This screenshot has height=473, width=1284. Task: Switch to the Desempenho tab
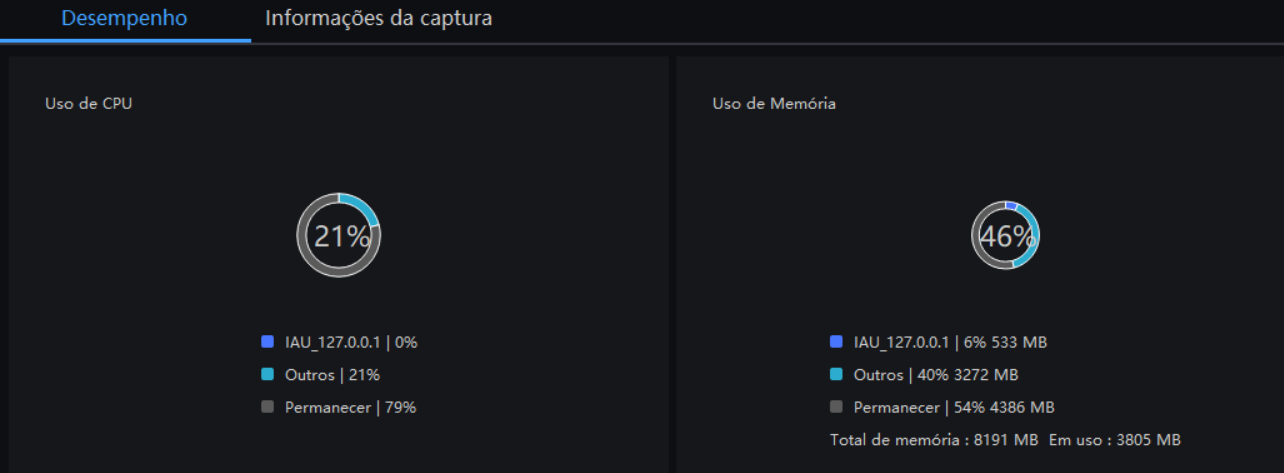pyautogui.click(x=125, y=19)
